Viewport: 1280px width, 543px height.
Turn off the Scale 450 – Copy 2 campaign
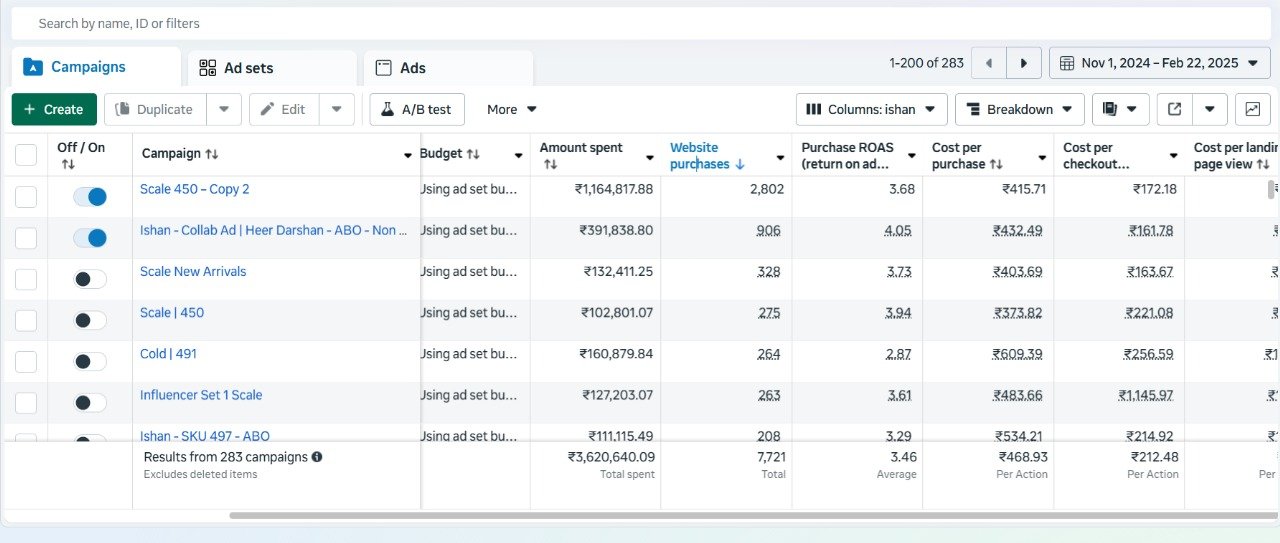90,197
